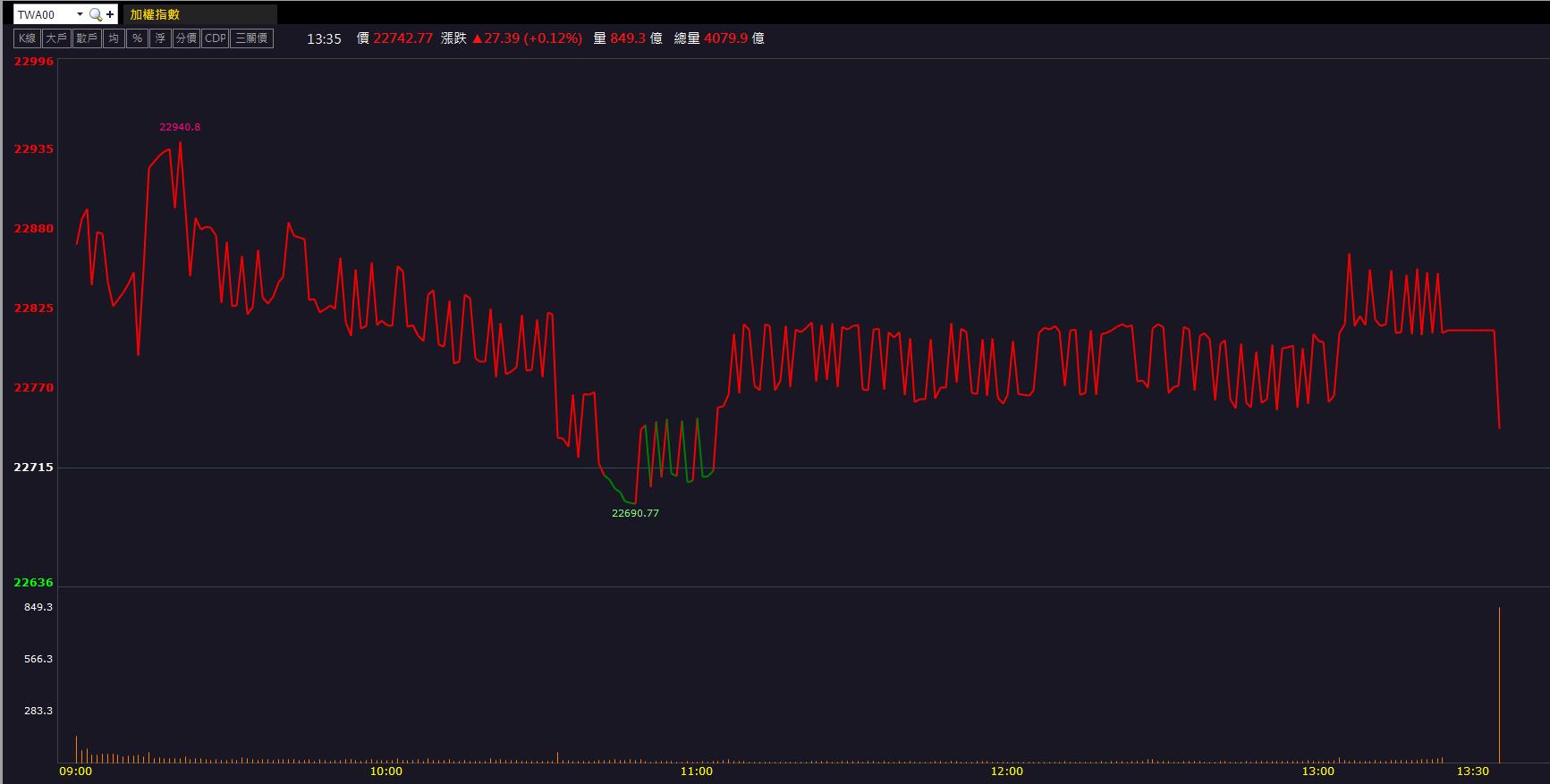Click the change value ▲27.39 (+0.12%)
This screenshot has width=1550, height=784.
527,38
